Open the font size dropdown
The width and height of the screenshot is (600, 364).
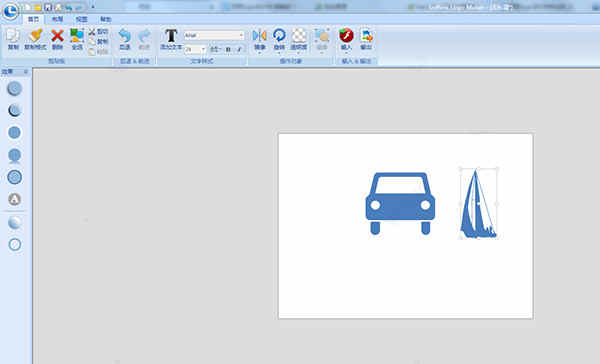coord(195,49)
